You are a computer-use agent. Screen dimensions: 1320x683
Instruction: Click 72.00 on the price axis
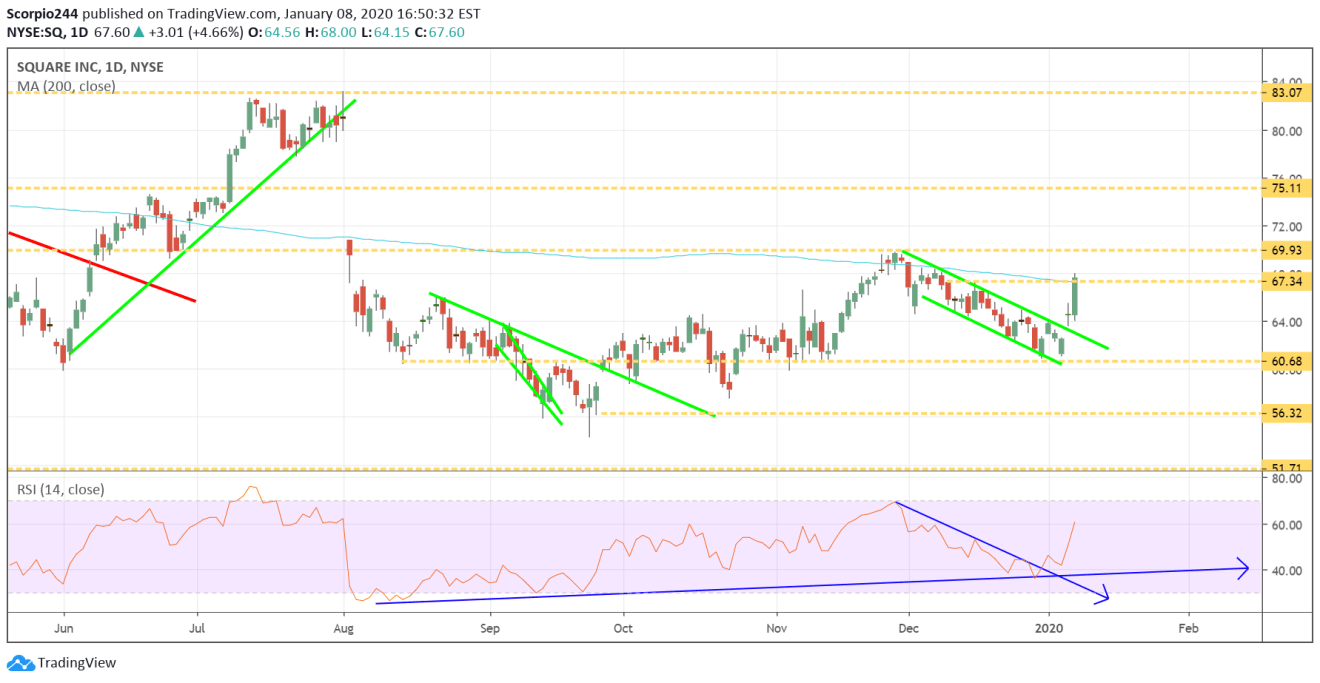[x=1285, y=226]
